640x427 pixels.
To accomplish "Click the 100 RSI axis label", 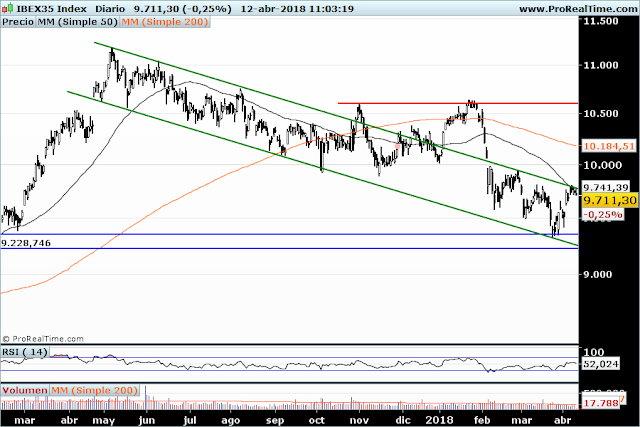I will (x=594, y=352).
